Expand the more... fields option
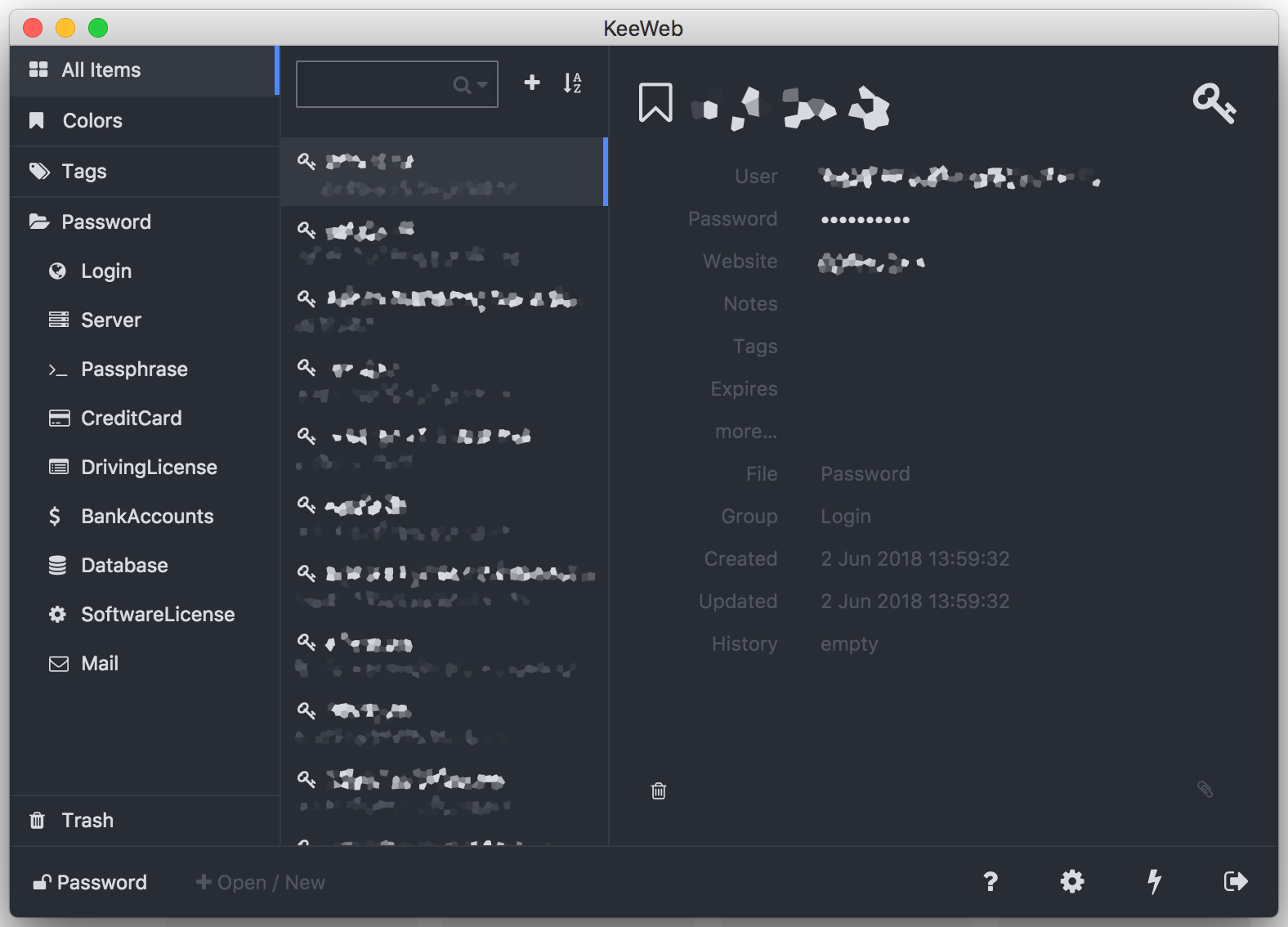The height and width of the screenshot is (927, 1288). (745, 432)
